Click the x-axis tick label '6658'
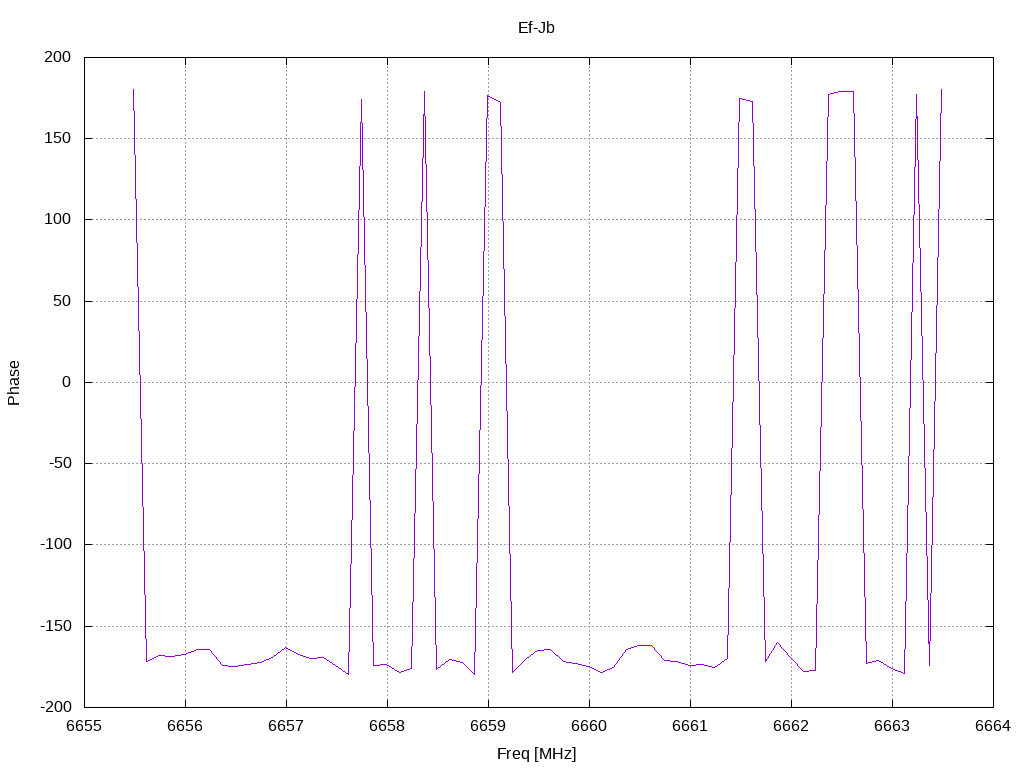Image resolution: width=1024 pixels, height=768 pixels. click(x=387, y=726)
